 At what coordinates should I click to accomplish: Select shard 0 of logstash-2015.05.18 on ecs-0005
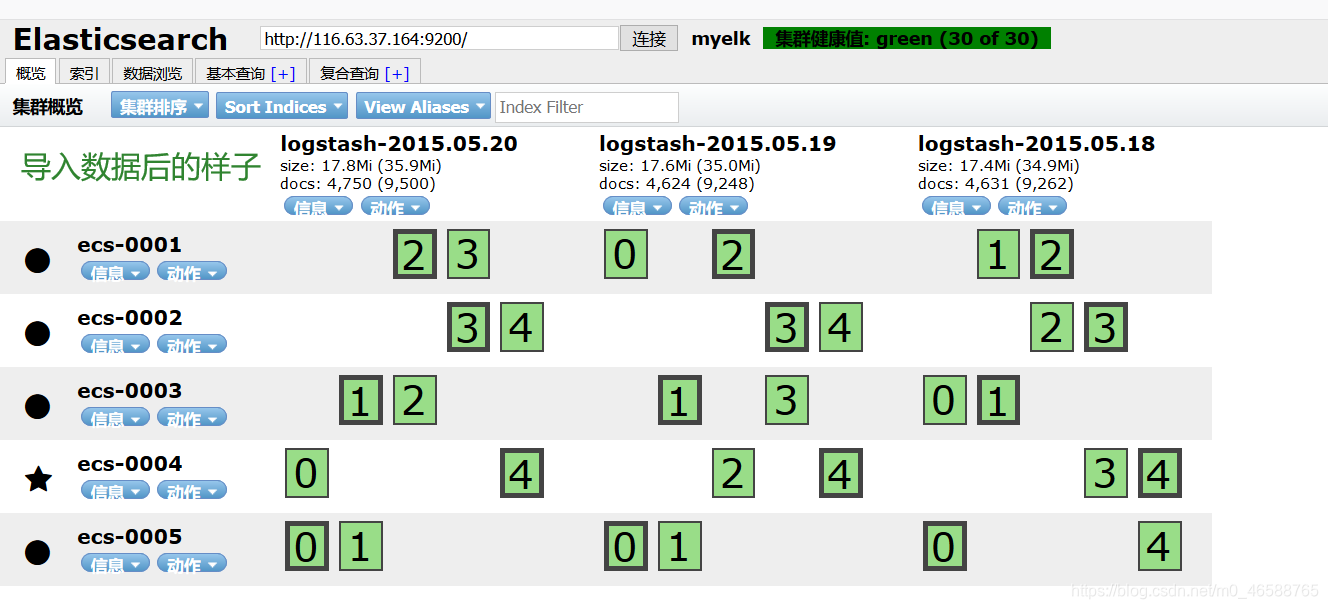click(x=945, y=546)
